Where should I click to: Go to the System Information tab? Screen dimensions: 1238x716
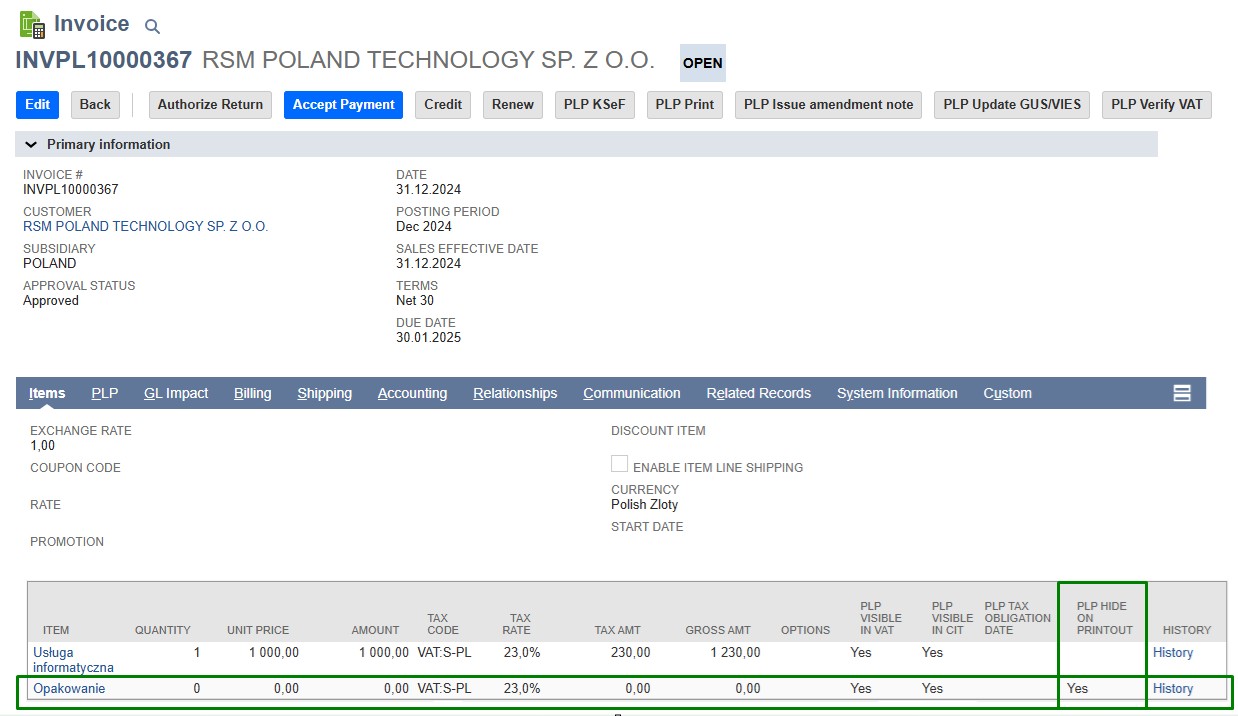point(897,393)
